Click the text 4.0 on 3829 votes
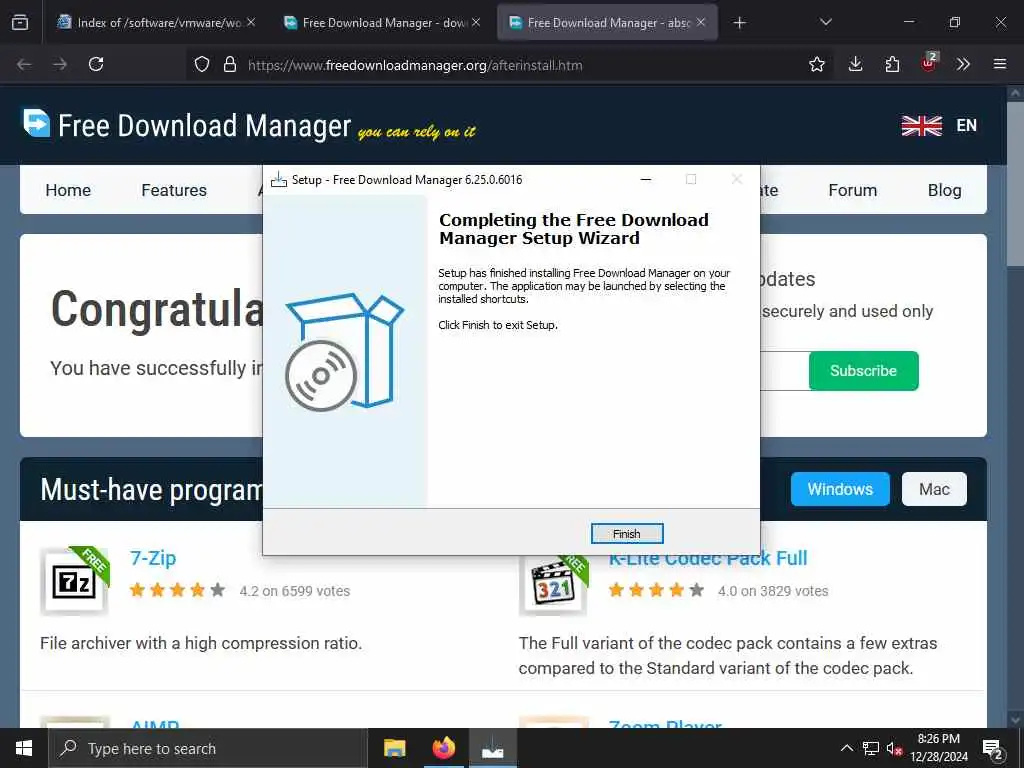Viewport: 1024px width, 768px height. pos(773,591)
